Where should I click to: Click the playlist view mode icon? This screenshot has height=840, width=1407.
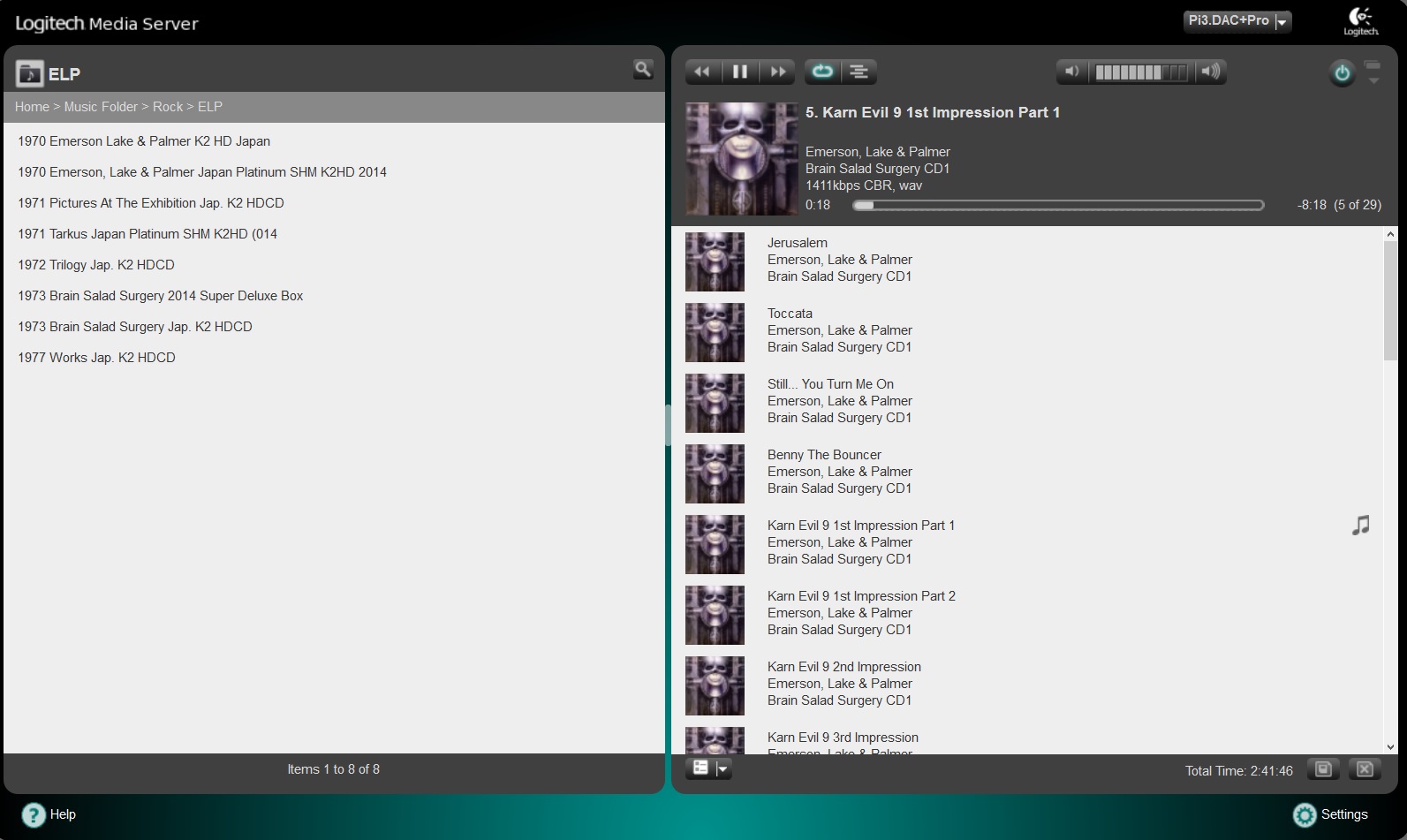coord(700,768)
